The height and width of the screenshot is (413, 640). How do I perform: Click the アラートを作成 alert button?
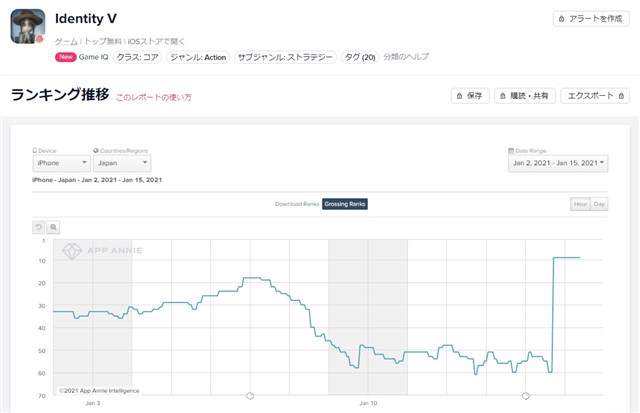click(591, 19)
